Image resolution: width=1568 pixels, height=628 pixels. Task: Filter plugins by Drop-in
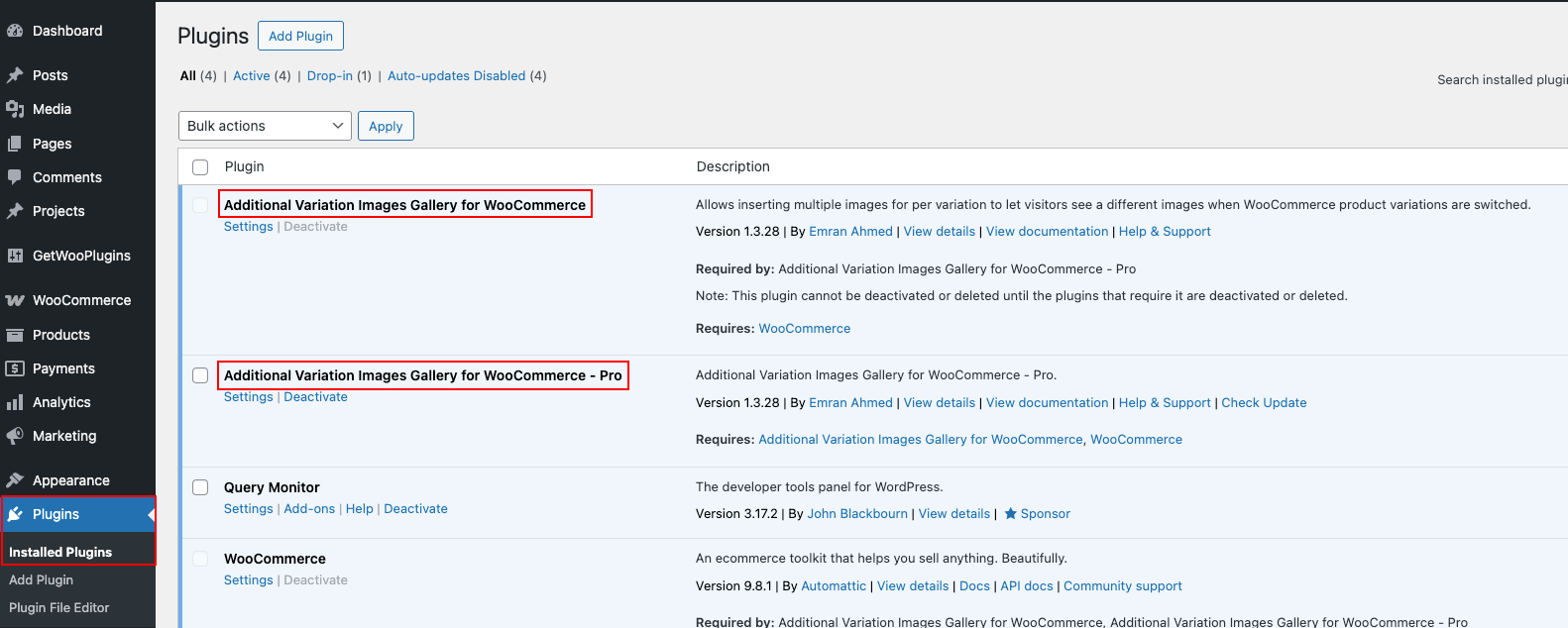pyautogui.click(x=329, y=75)
